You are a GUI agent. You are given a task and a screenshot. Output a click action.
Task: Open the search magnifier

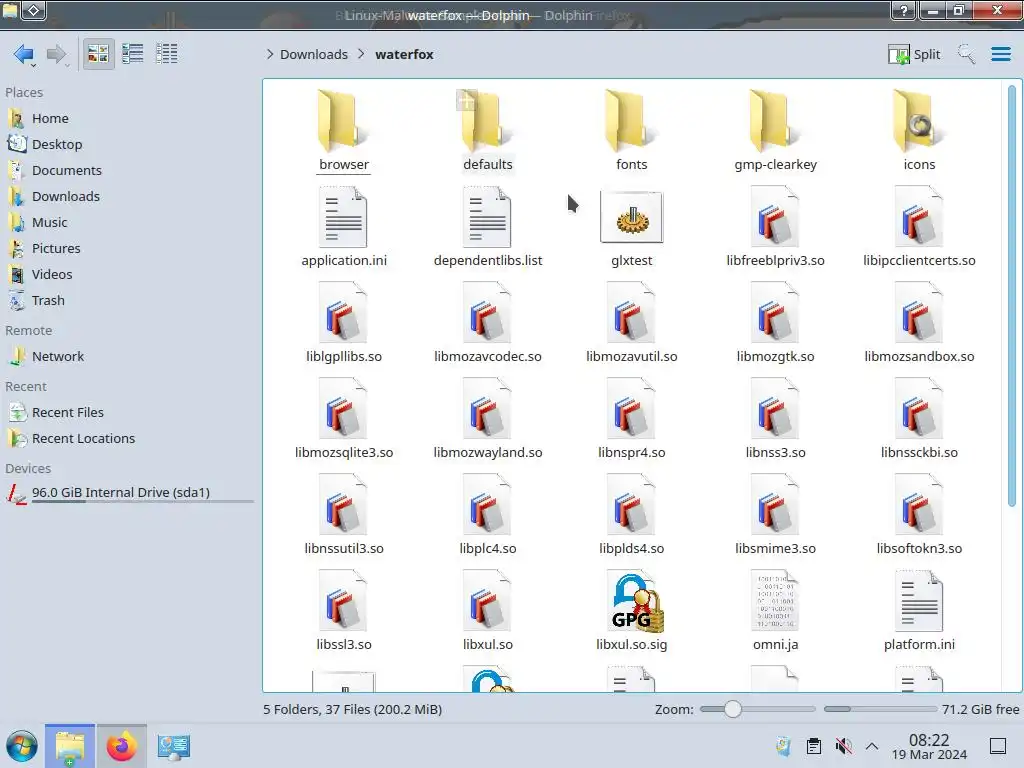click(966, 54)
